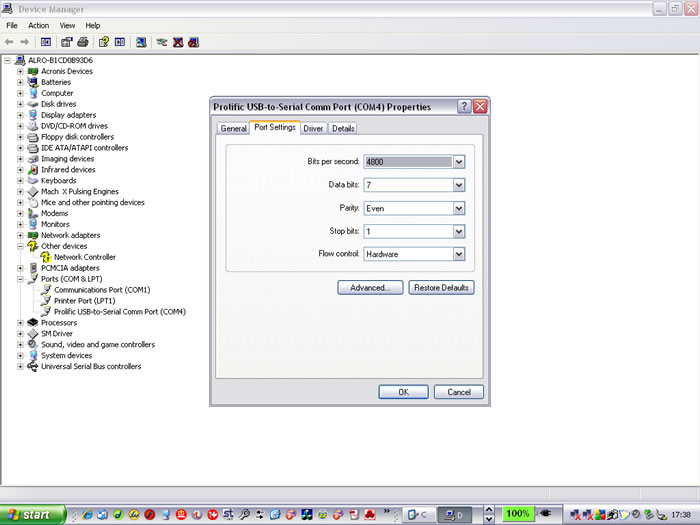Expand the Sound, video and game controllers node
Screen dimensions: 700x525
coord(20,345)
